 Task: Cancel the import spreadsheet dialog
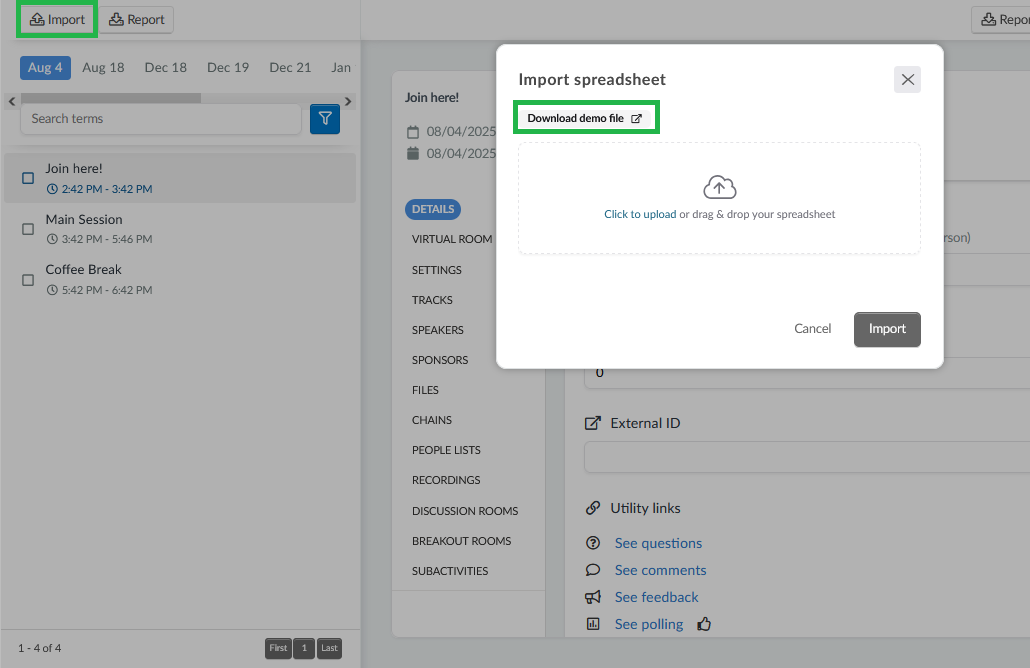[x=813, y=328]
